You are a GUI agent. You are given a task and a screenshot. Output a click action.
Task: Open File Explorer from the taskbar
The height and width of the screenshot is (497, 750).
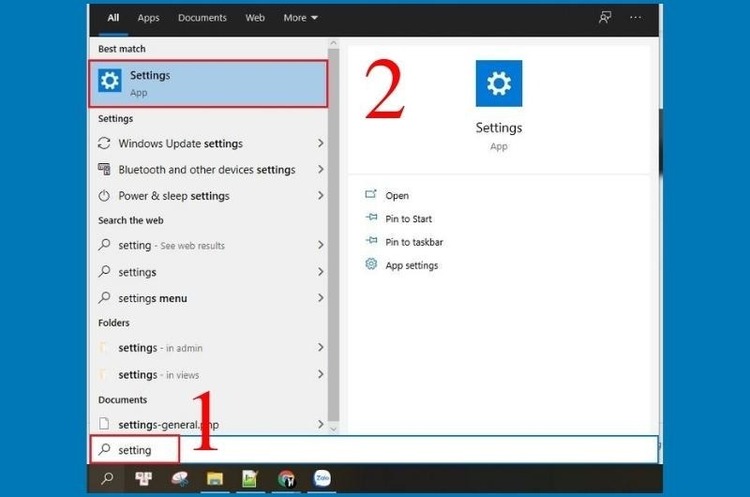(x=215, y=480)
